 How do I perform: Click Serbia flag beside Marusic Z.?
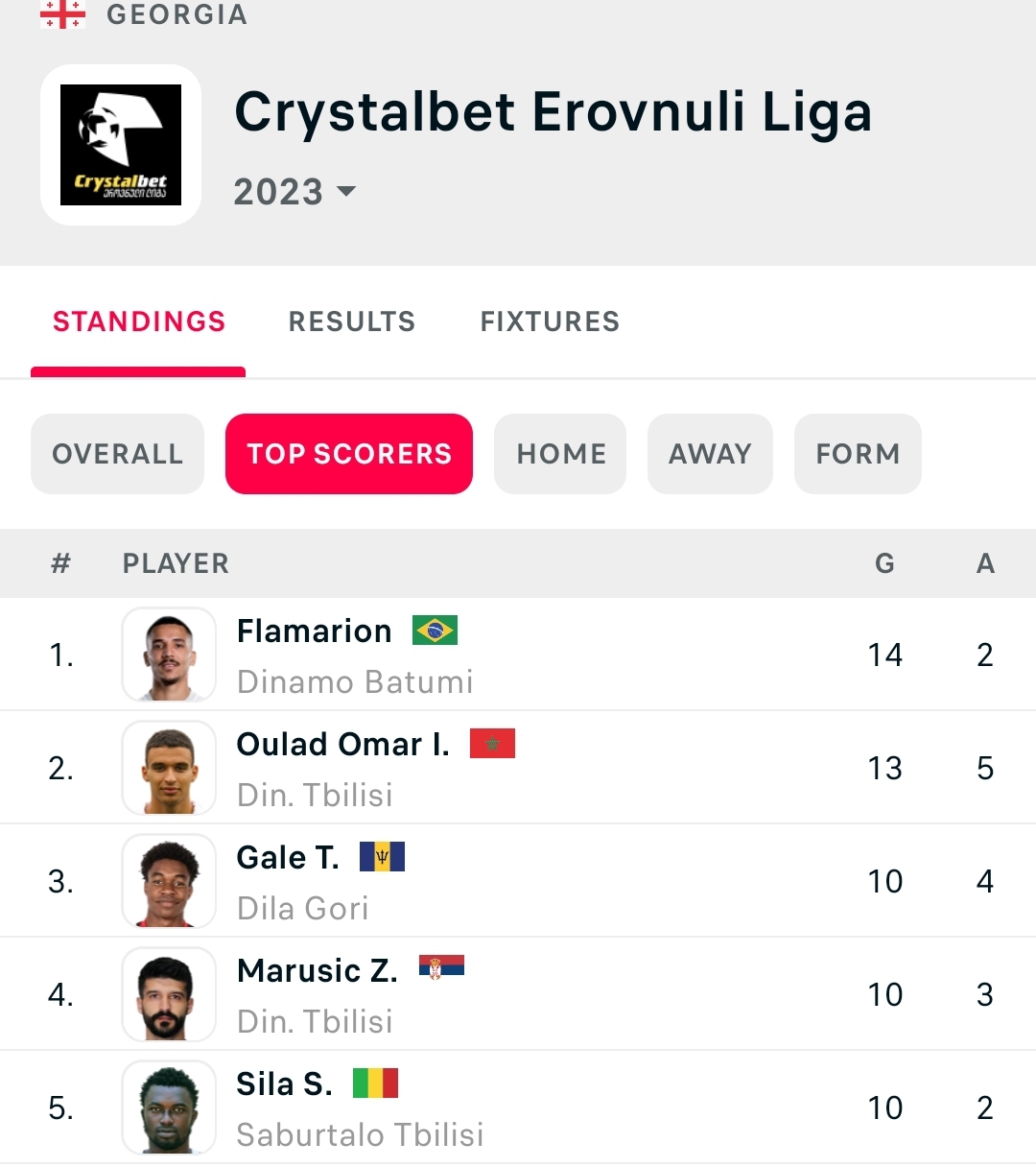(x=441, y=968)
